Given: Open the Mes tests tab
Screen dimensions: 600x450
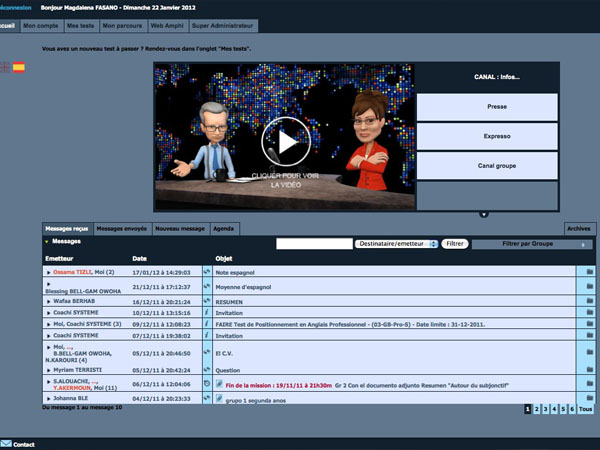Looking at the screenshot, I should click(x=80, y=26).
